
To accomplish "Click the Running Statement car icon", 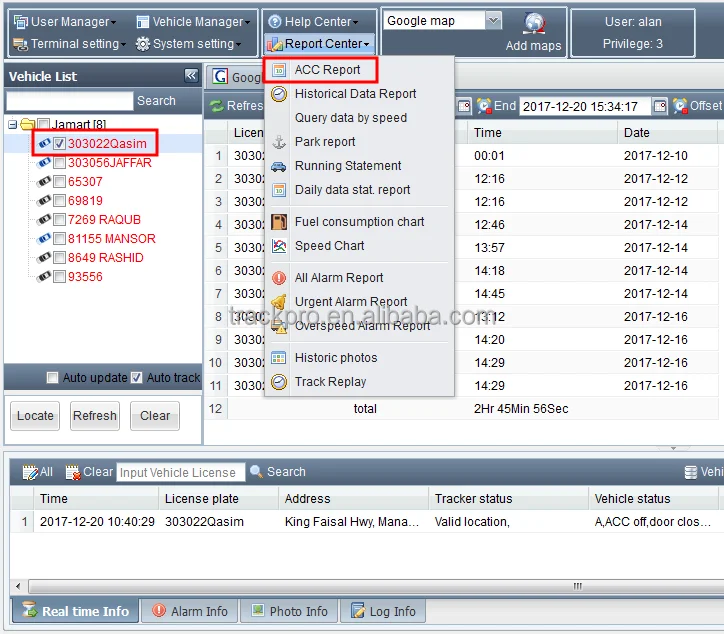I will click(x=278, y=166).
